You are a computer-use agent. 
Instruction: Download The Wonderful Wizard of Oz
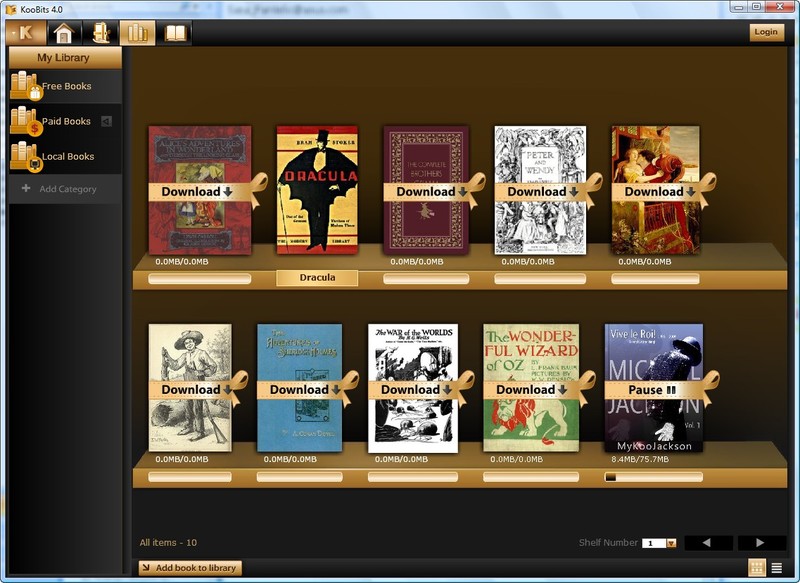pos(531,390)
